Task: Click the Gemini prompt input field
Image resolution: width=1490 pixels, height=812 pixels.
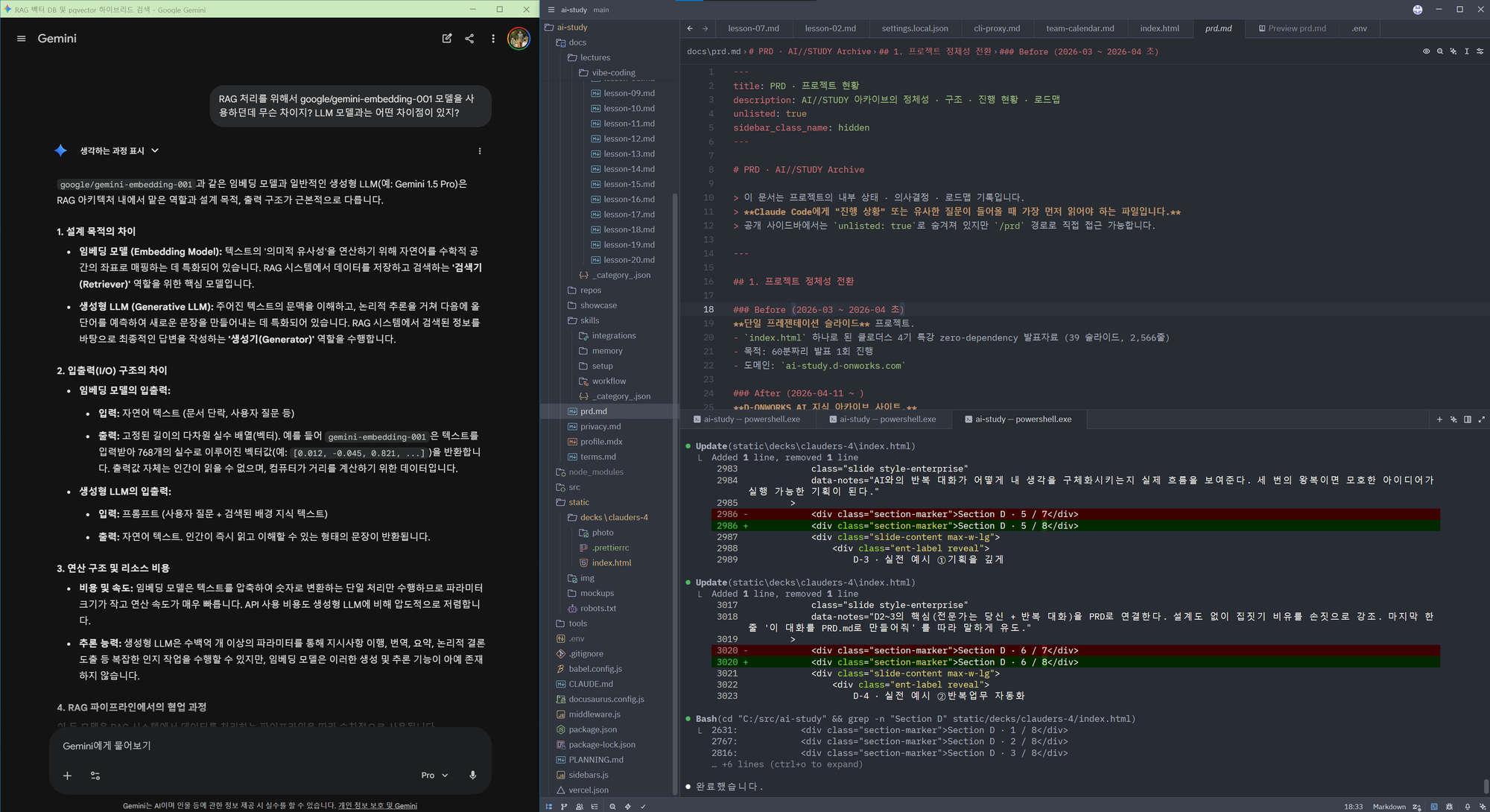Action: 270,746
